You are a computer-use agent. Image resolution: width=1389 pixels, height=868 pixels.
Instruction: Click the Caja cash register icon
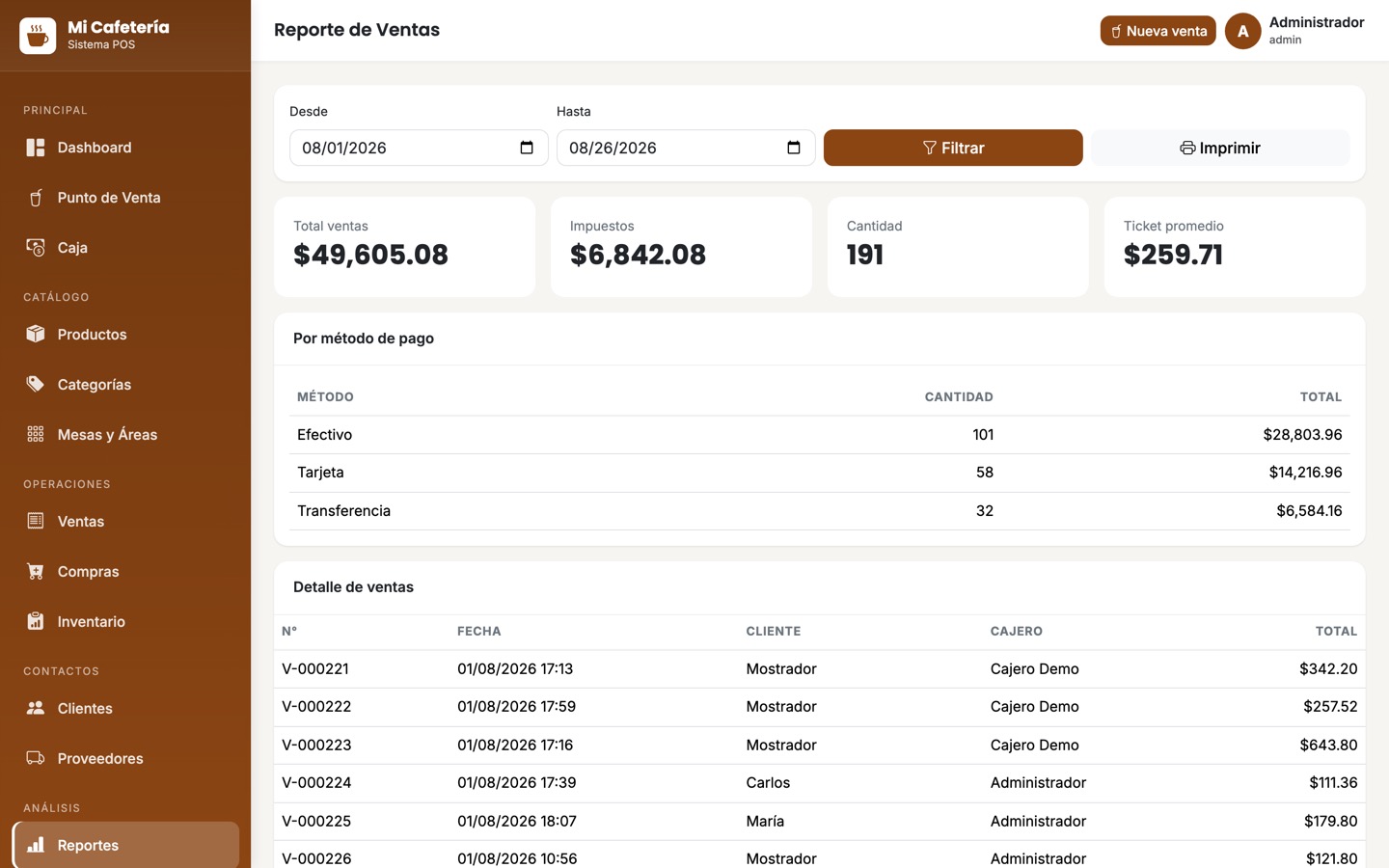(x=36, y=248)
